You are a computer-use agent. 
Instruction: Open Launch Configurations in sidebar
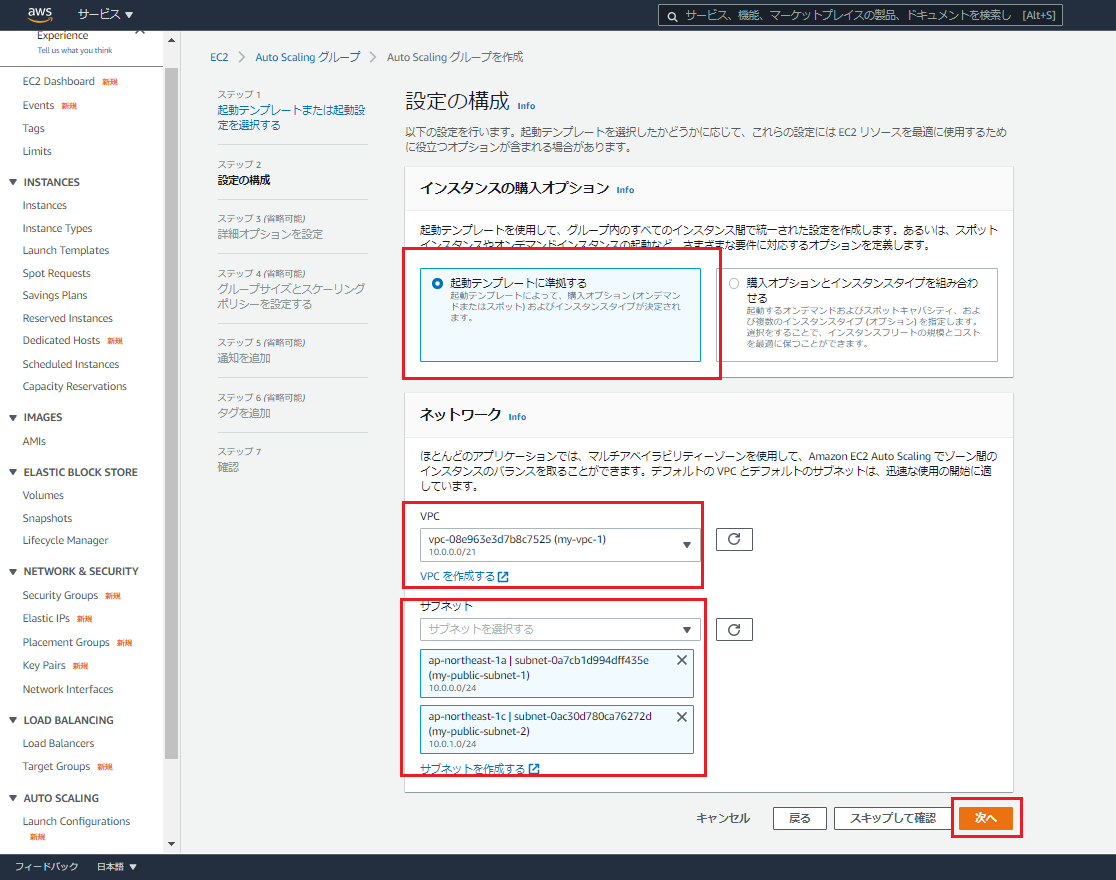[x=76, y=821]
